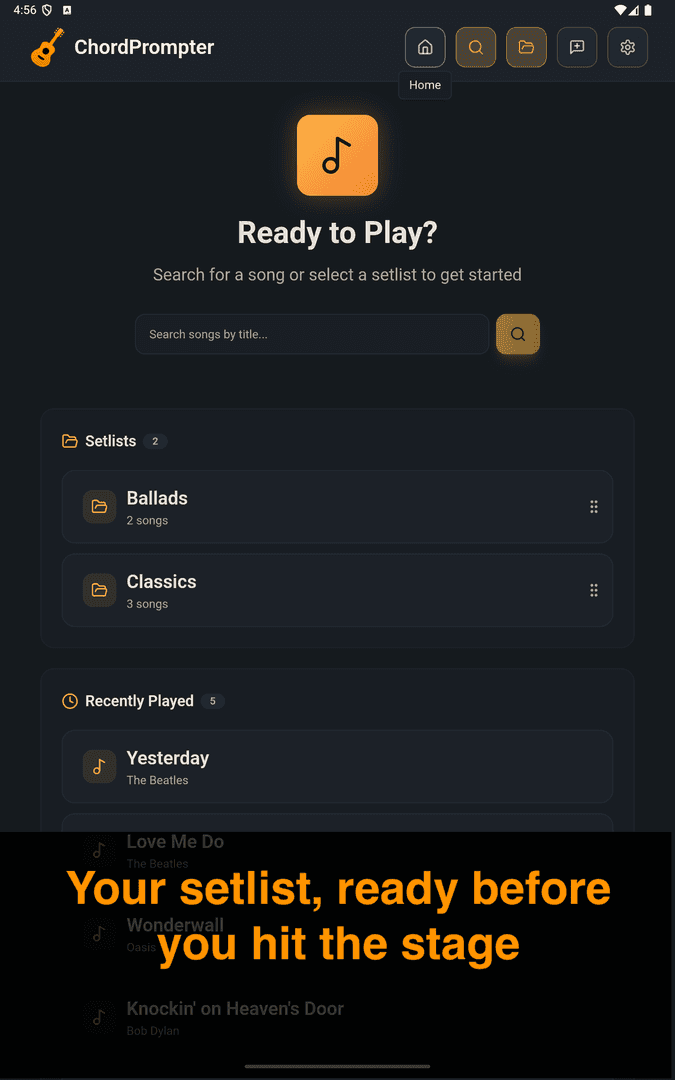Open setlists folder icon in top toolbar
The width and height of the screenshot is (675, 1080).
526,47
